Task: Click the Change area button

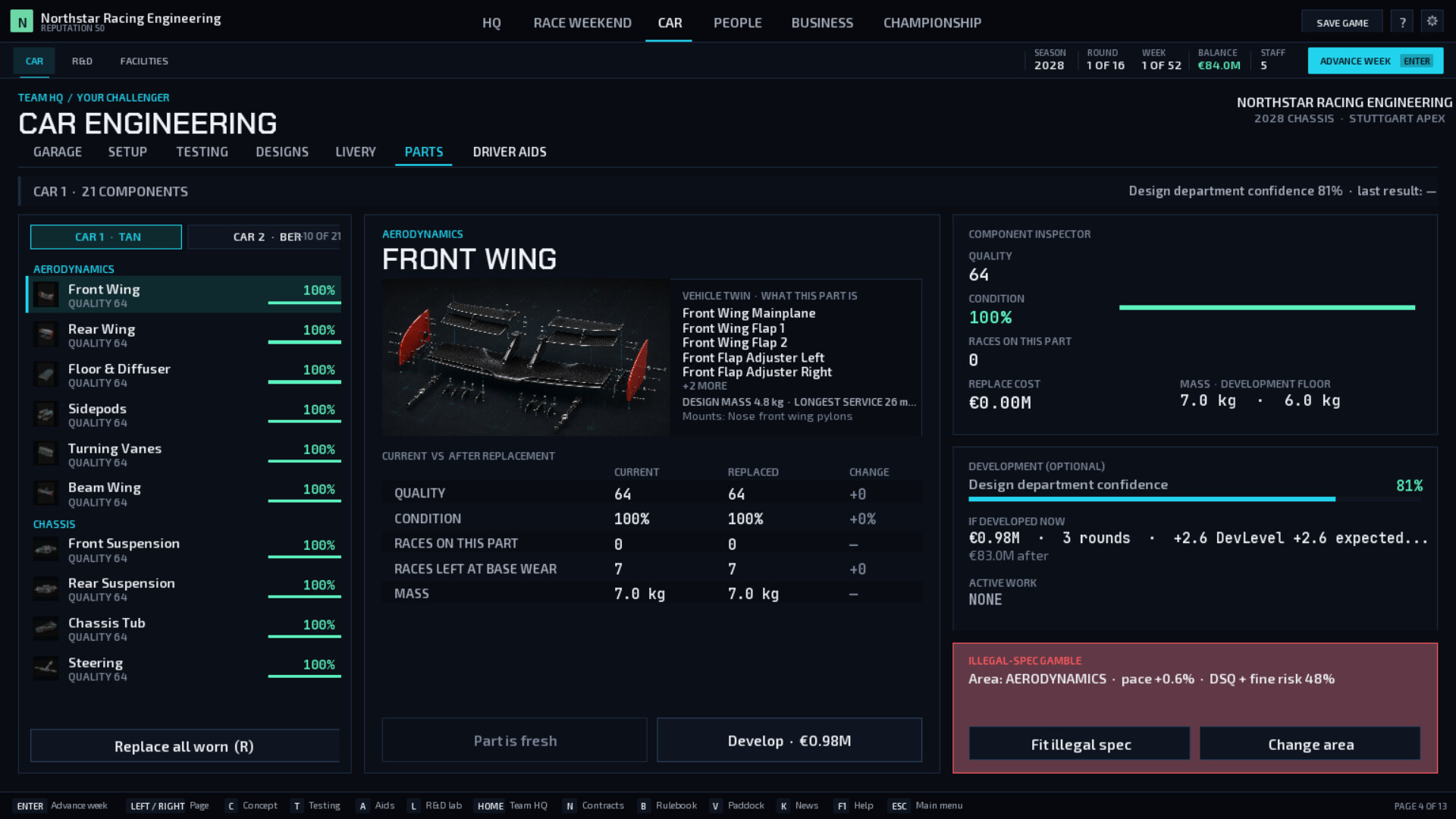Action: (1310, 744)
